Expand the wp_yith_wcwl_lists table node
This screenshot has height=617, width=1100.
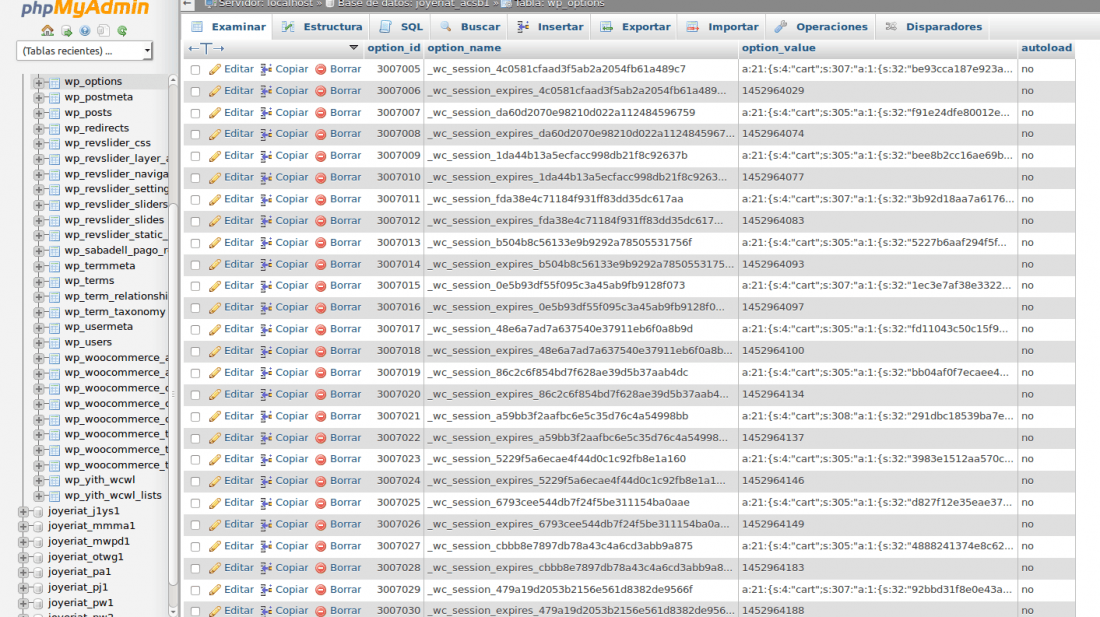click(x=39, y=496)
